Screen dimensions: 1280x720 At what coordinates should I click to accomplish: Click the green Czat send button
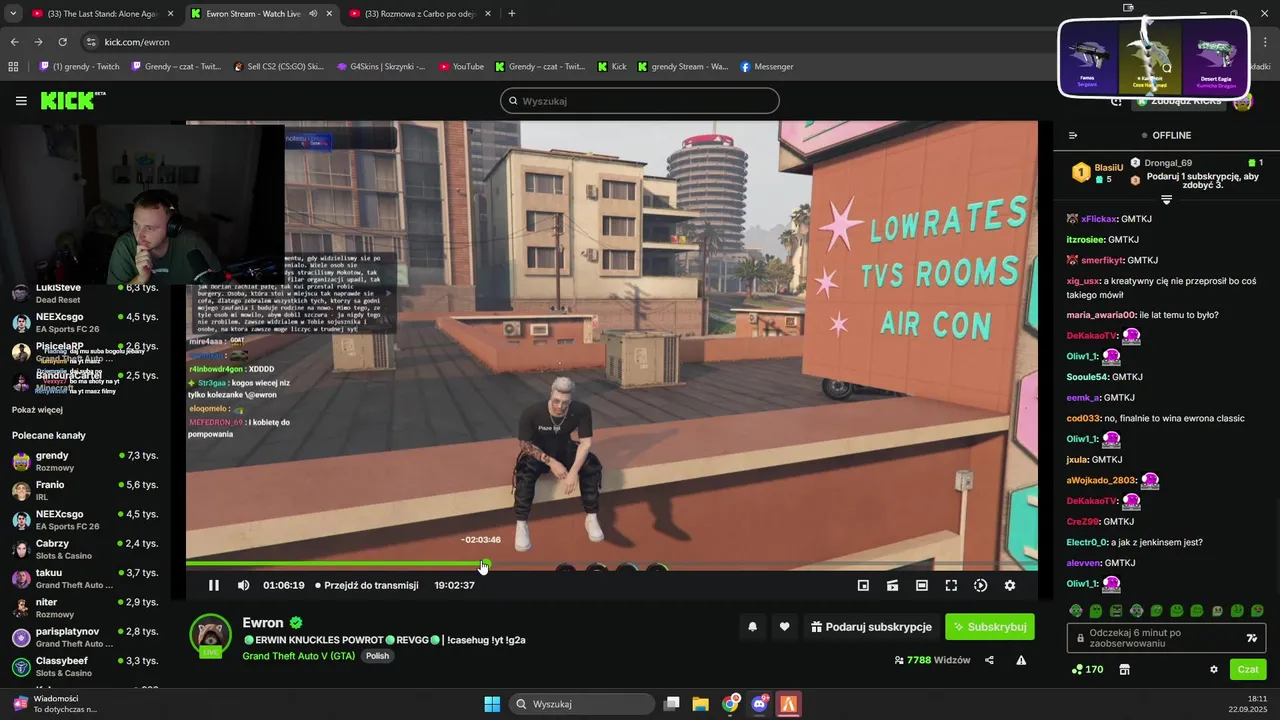point(1248,669)
